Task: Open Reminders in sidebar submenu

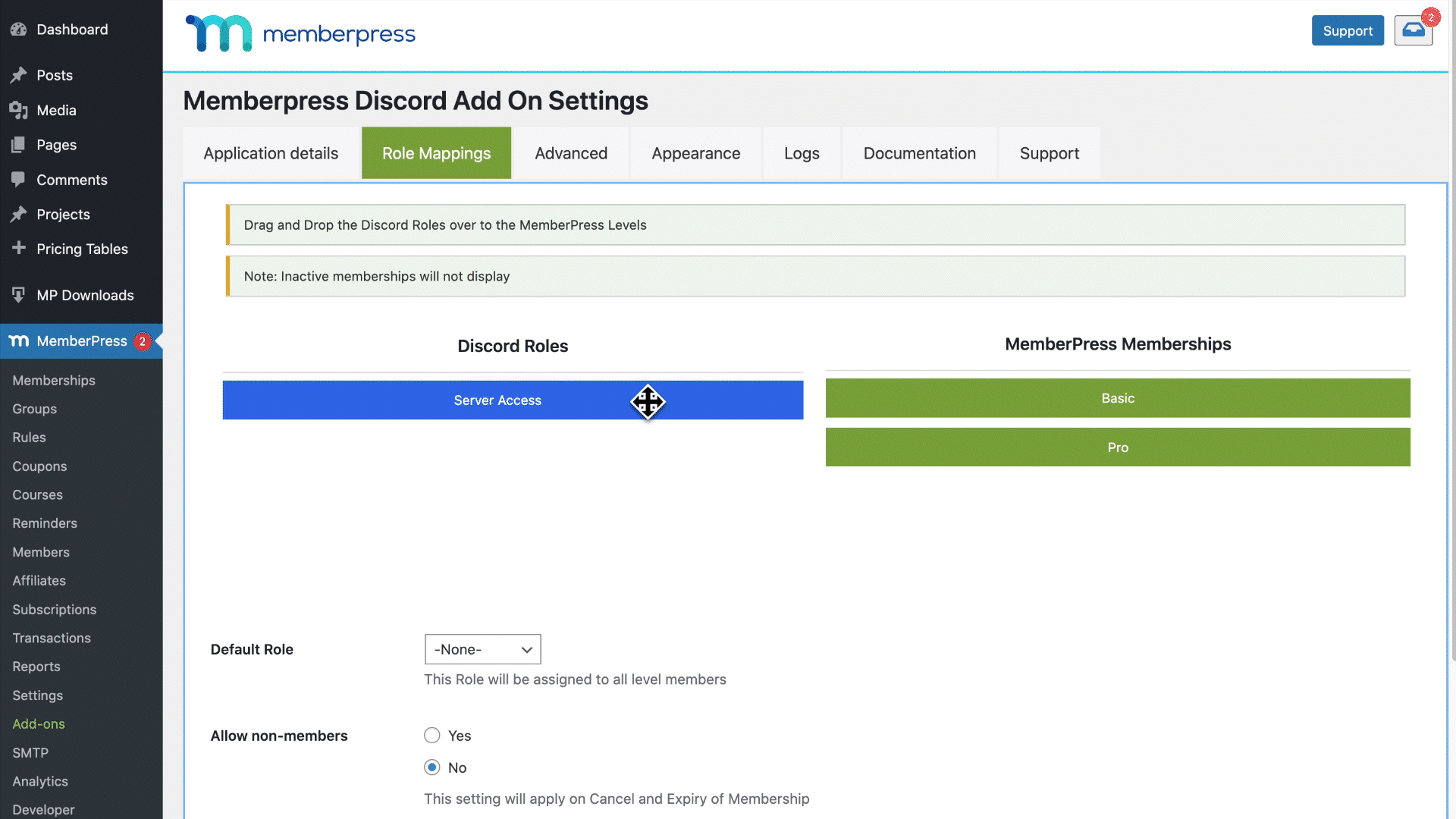Action: (x=45, y=523)
